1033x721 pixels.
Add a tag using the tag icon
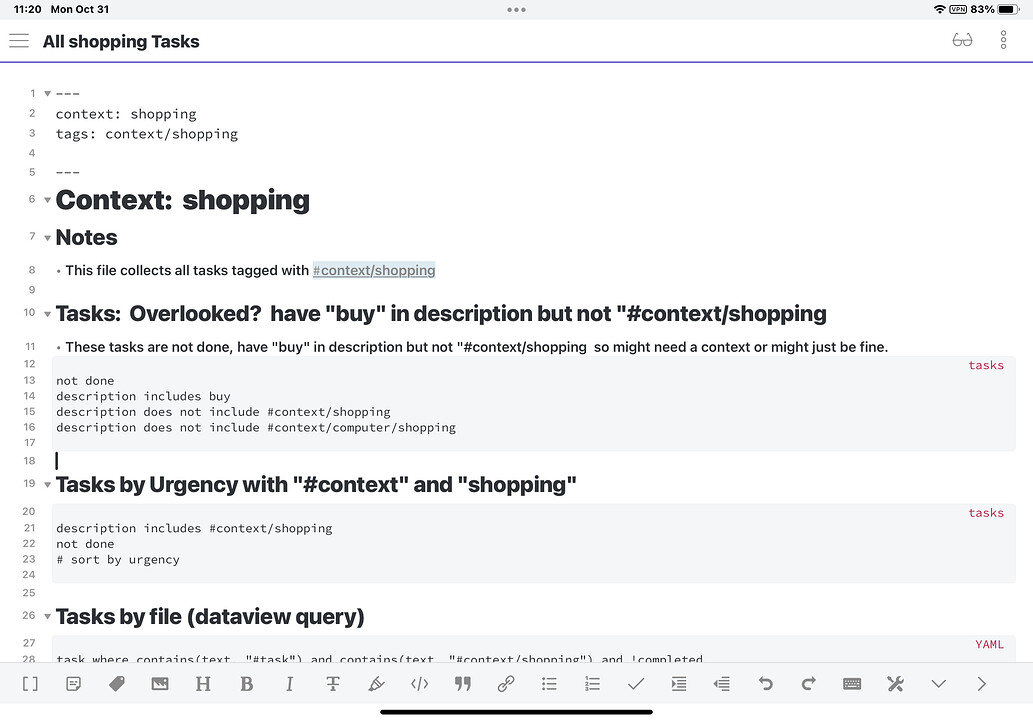(117, 684)
